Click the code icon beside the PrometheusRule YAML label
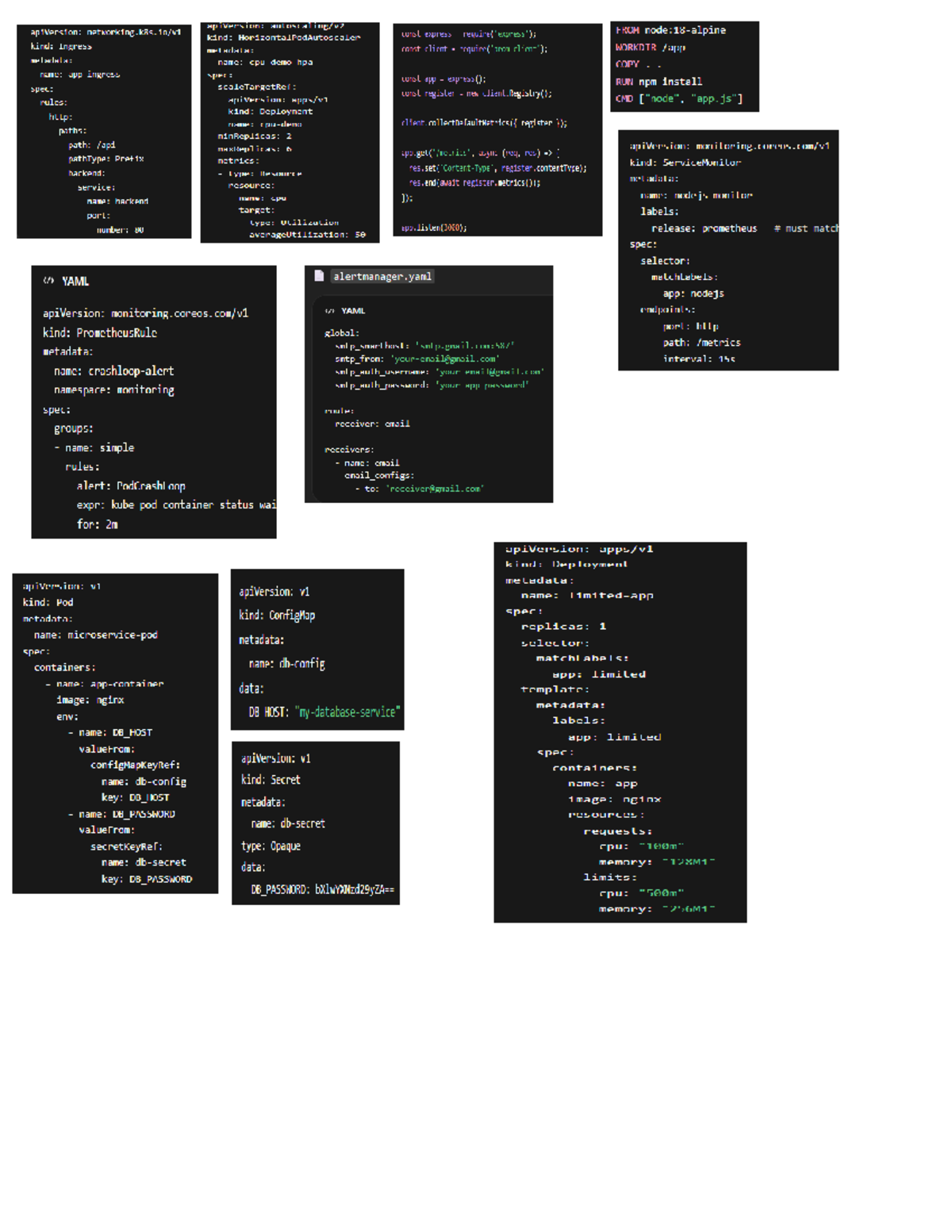The image size is (952, 1232). 48,281
